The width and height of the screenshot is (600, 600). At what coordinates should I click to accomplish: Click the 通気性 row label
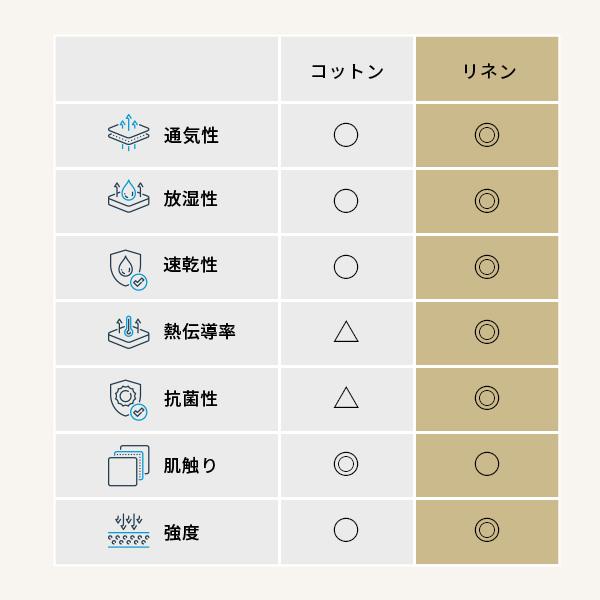point(191,135)
